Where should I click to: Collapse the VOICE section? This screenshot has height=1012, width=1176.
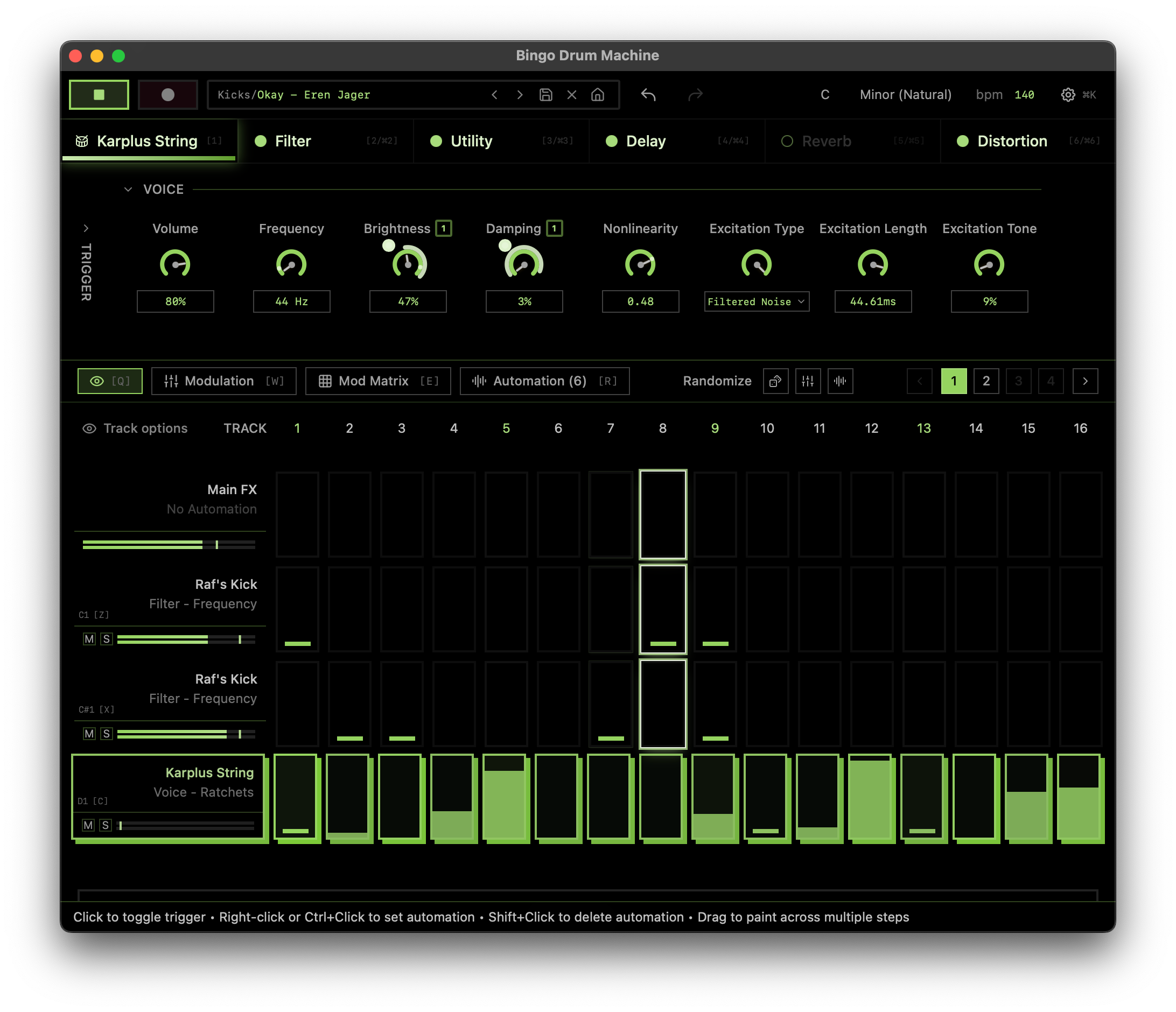click(128, 189)
